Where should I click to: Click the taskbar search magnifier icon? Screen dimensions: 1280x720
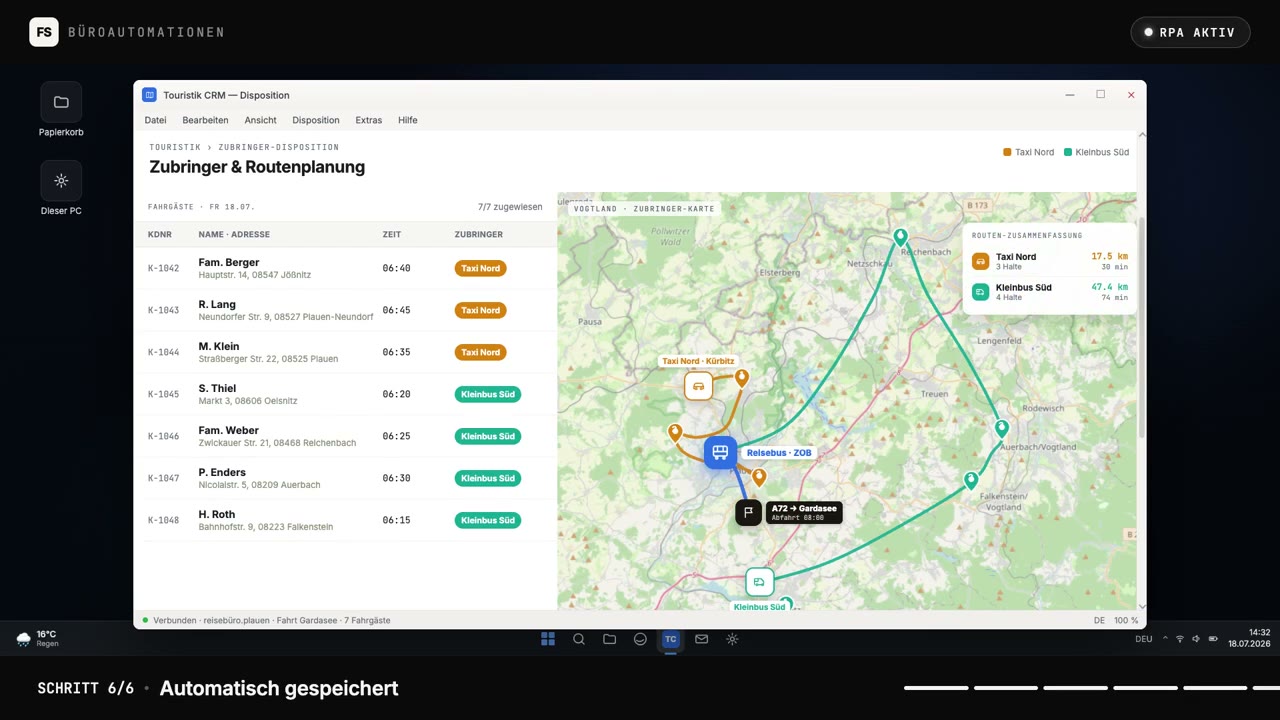579,639
